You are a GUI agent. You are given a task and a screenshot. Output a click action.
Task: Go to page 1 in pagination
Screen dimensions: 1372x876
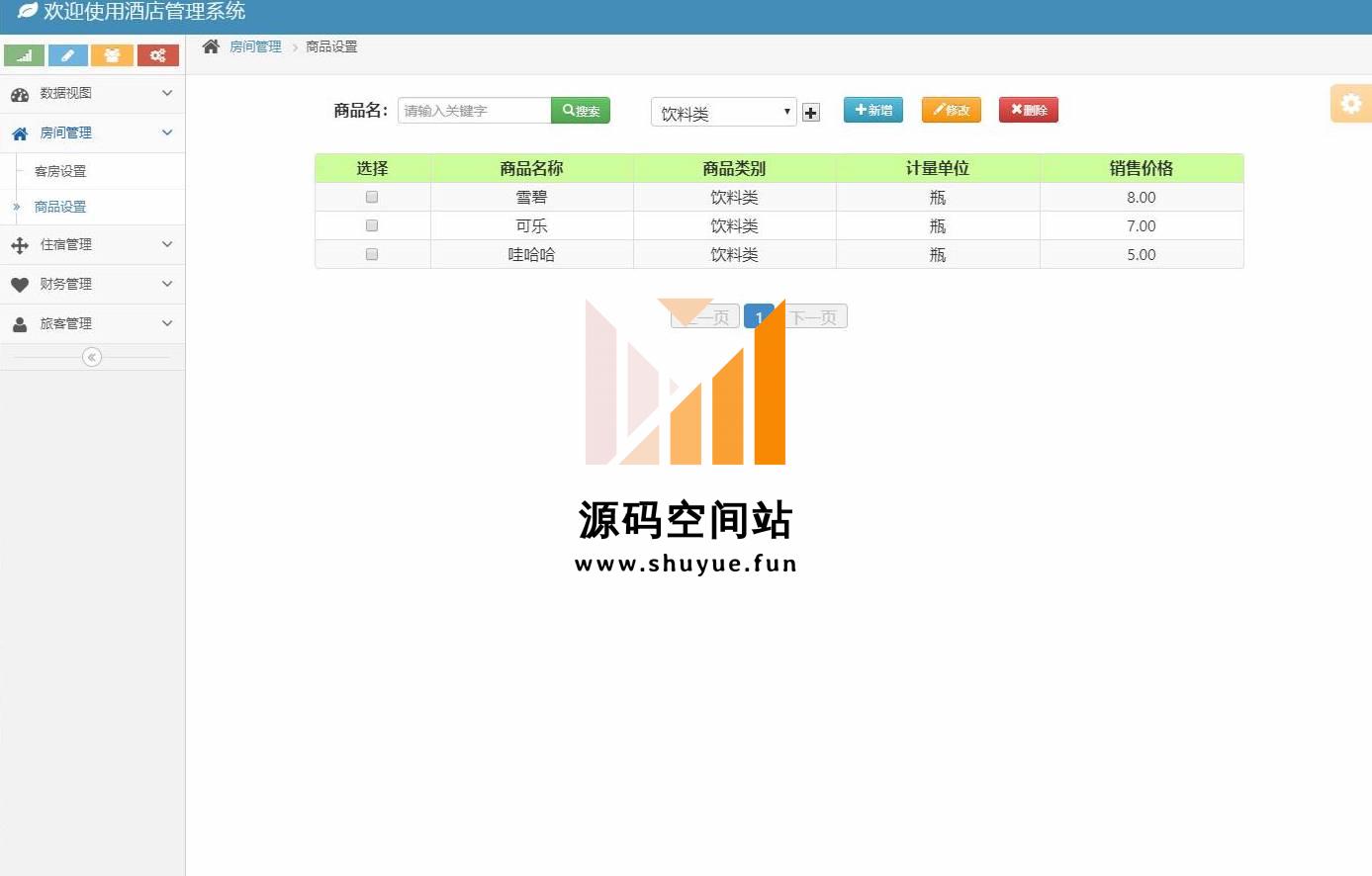coord(759,316)
